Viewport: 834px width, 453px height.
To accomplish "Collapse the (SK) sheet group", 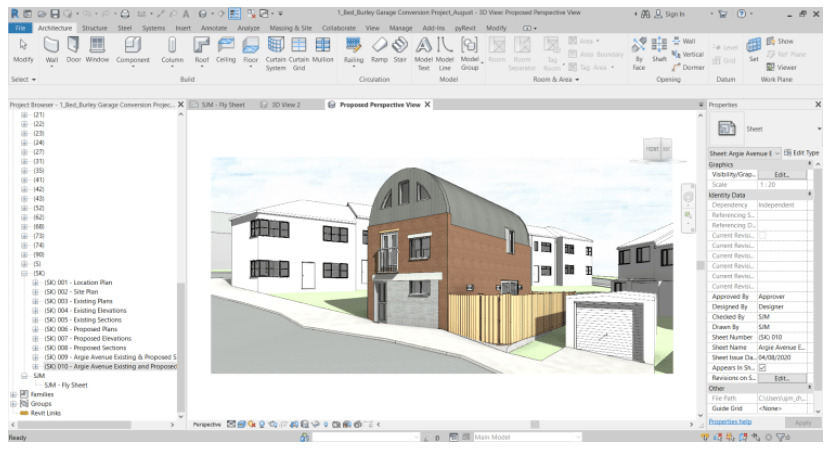I will click(24, 273).
